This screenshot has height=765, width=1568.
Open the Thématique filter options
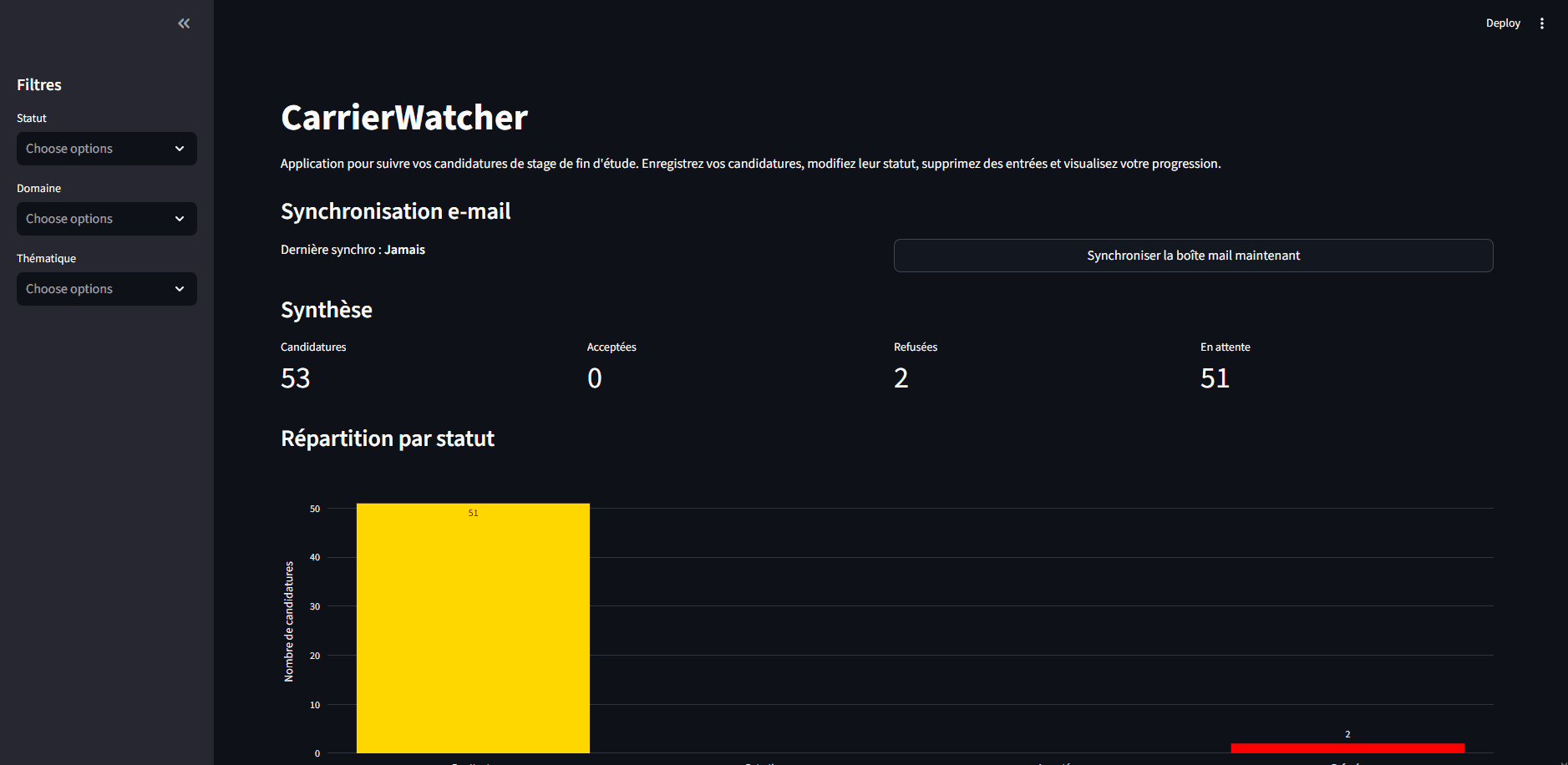(x=92, y=288)
